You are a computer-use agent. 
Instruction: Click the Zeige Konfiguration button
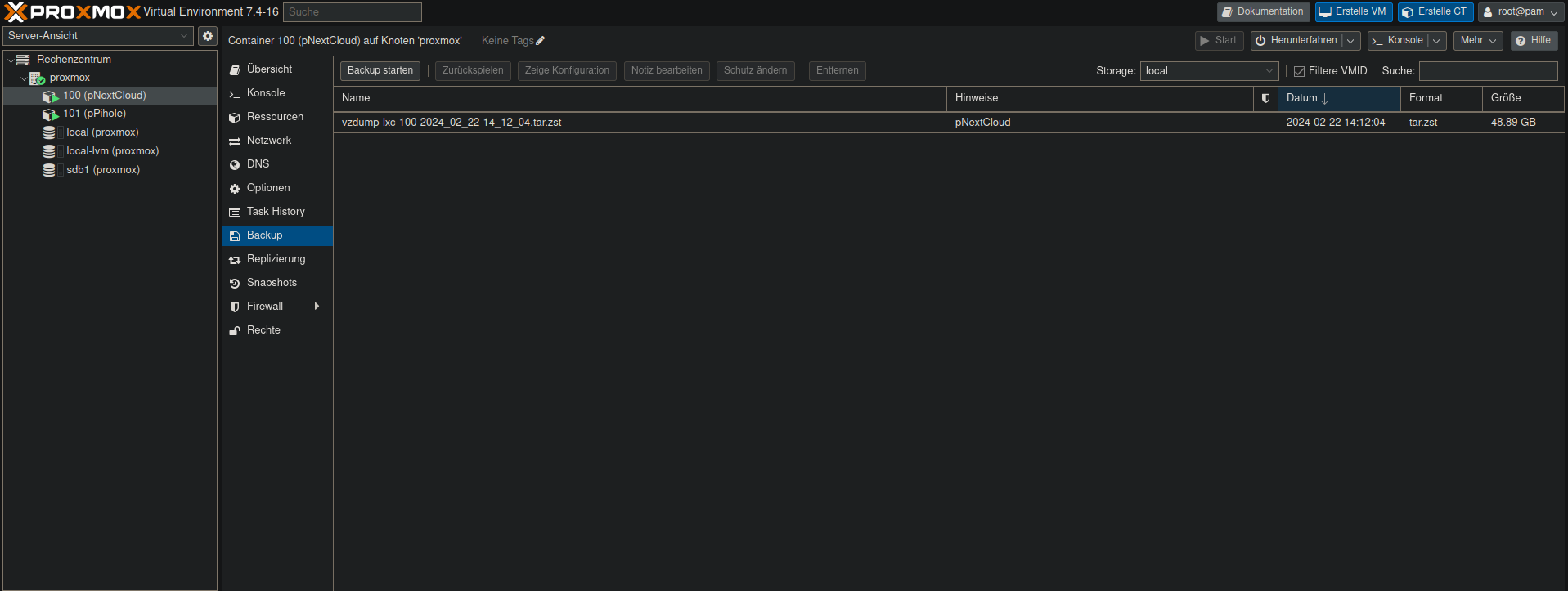point(567,71)
